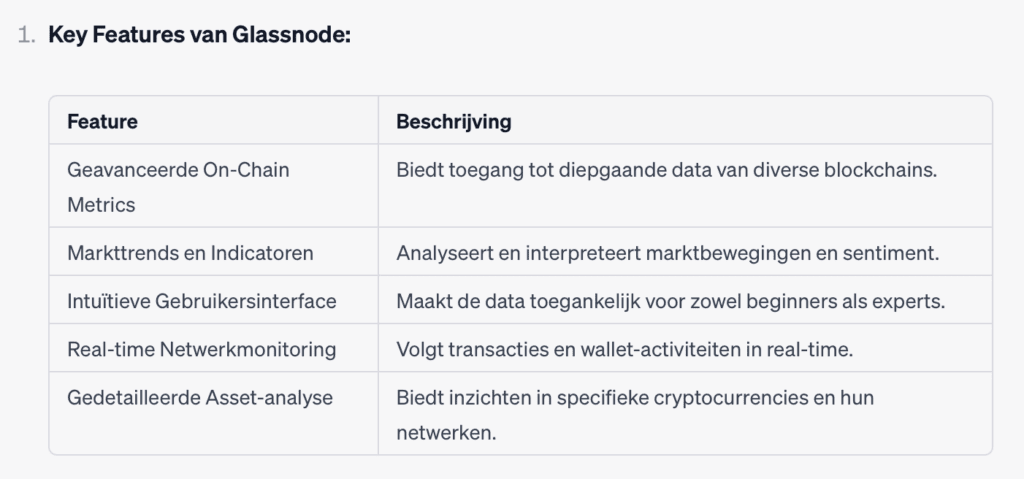Click the list number 1 marker
Screen dimensions: 1024x479
(x=26, y=36)
